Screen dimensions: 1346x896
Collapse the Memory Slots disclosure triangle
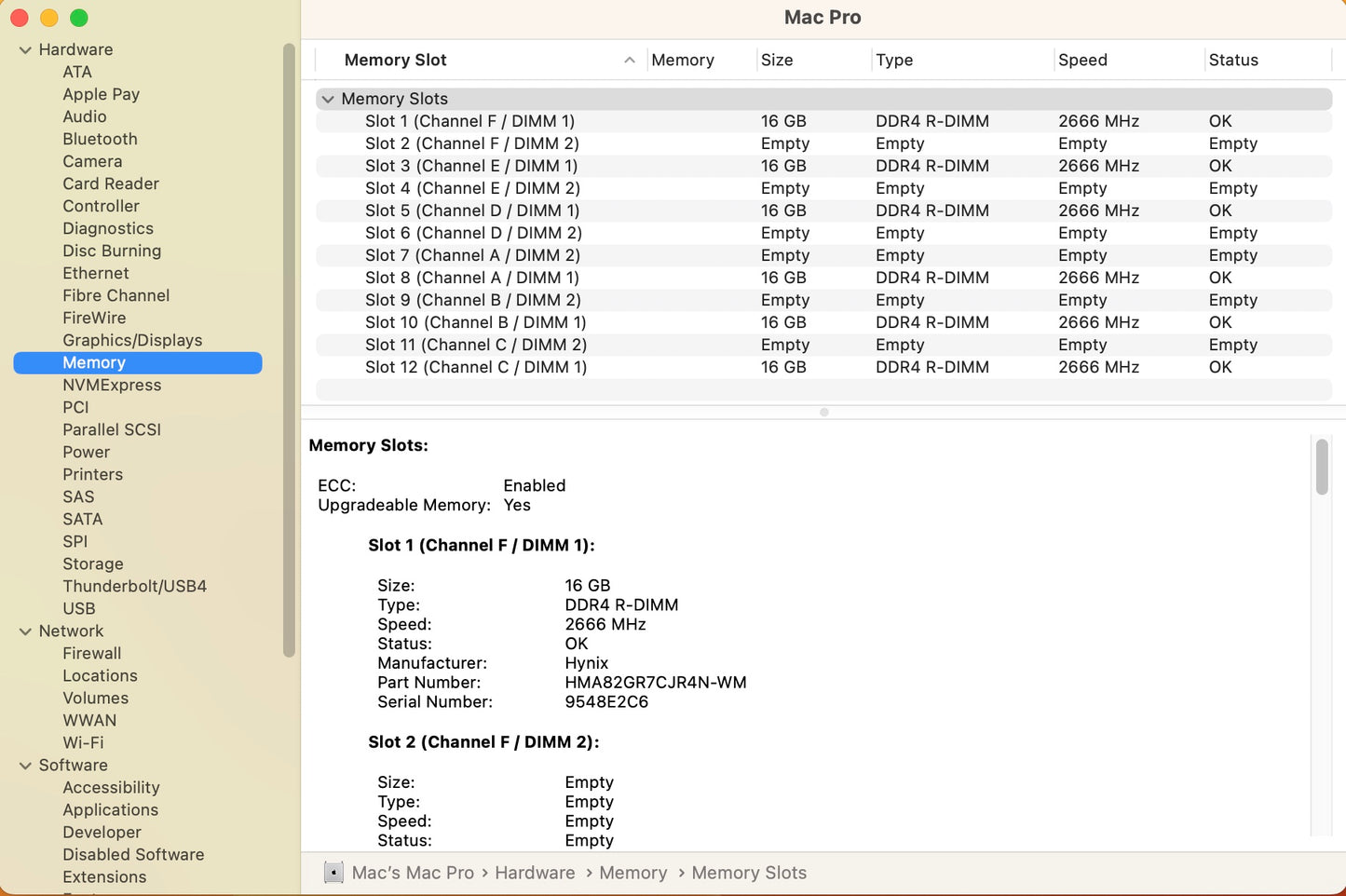coord(328,99)
